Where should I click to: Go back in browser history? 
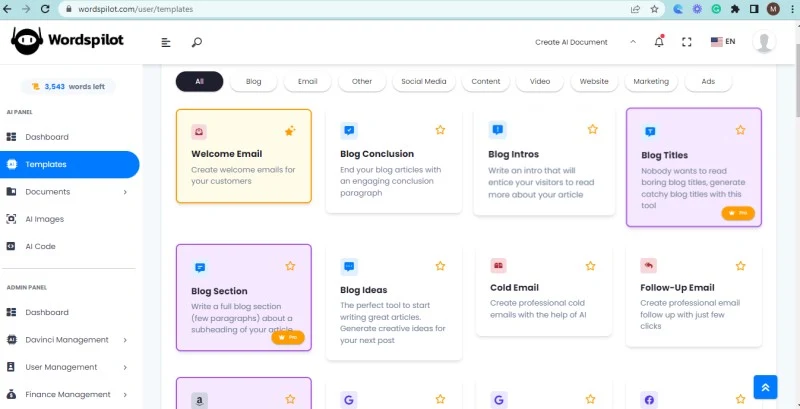(8, 9)
